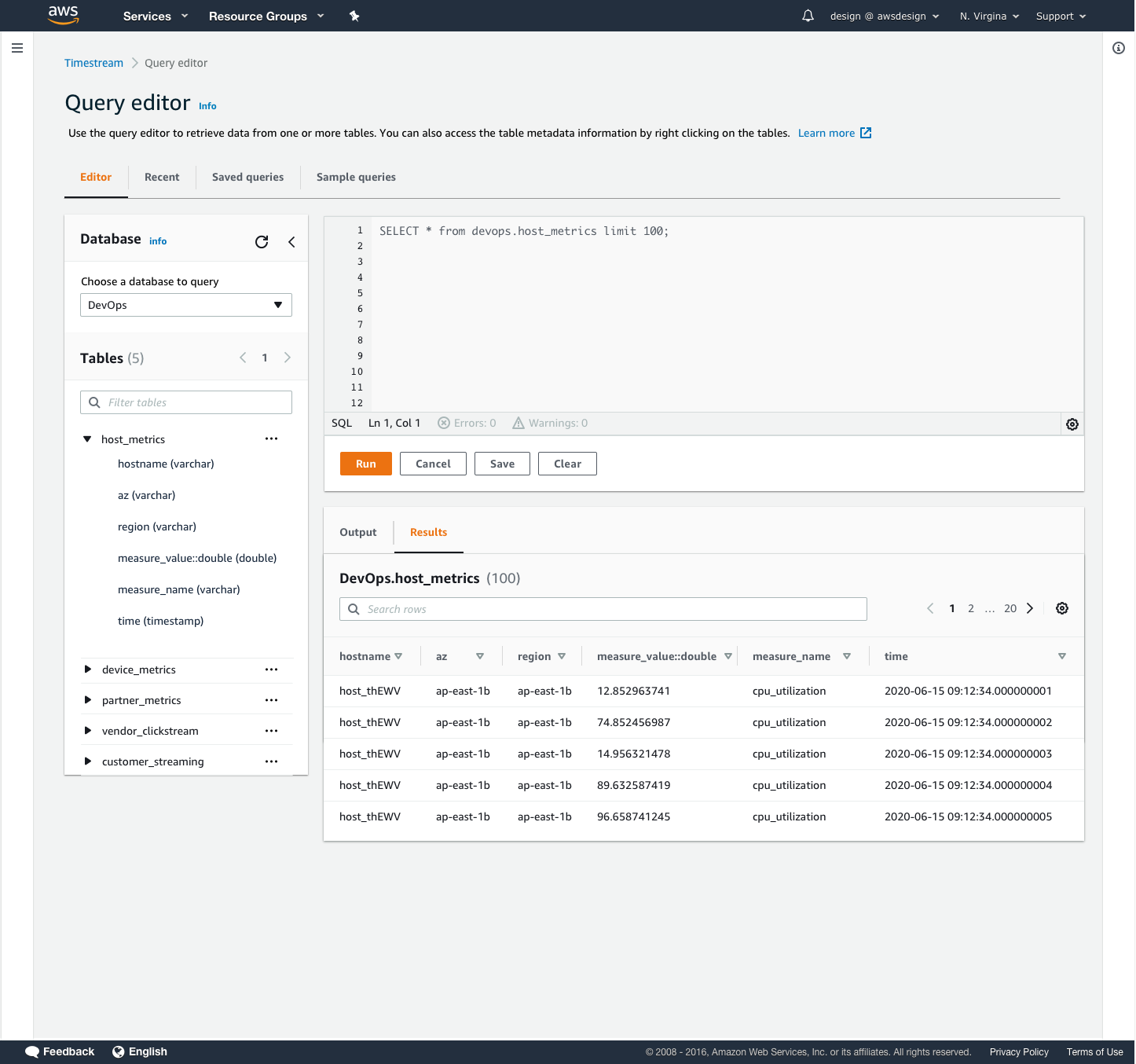Expand the customer_streaming table
The height and width of the screenshot is (1064, 1136).
point(87,761)
